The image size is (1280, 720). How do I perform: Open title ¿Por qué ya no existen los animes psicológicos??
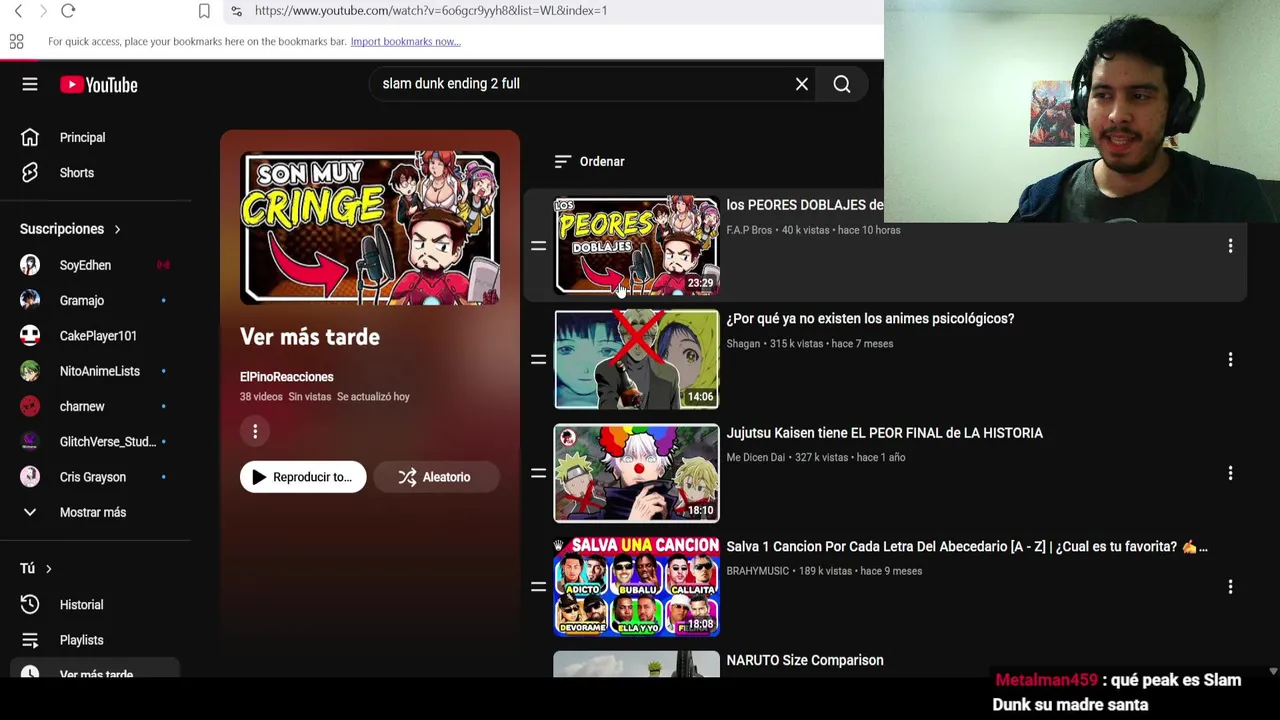(870, 319)
